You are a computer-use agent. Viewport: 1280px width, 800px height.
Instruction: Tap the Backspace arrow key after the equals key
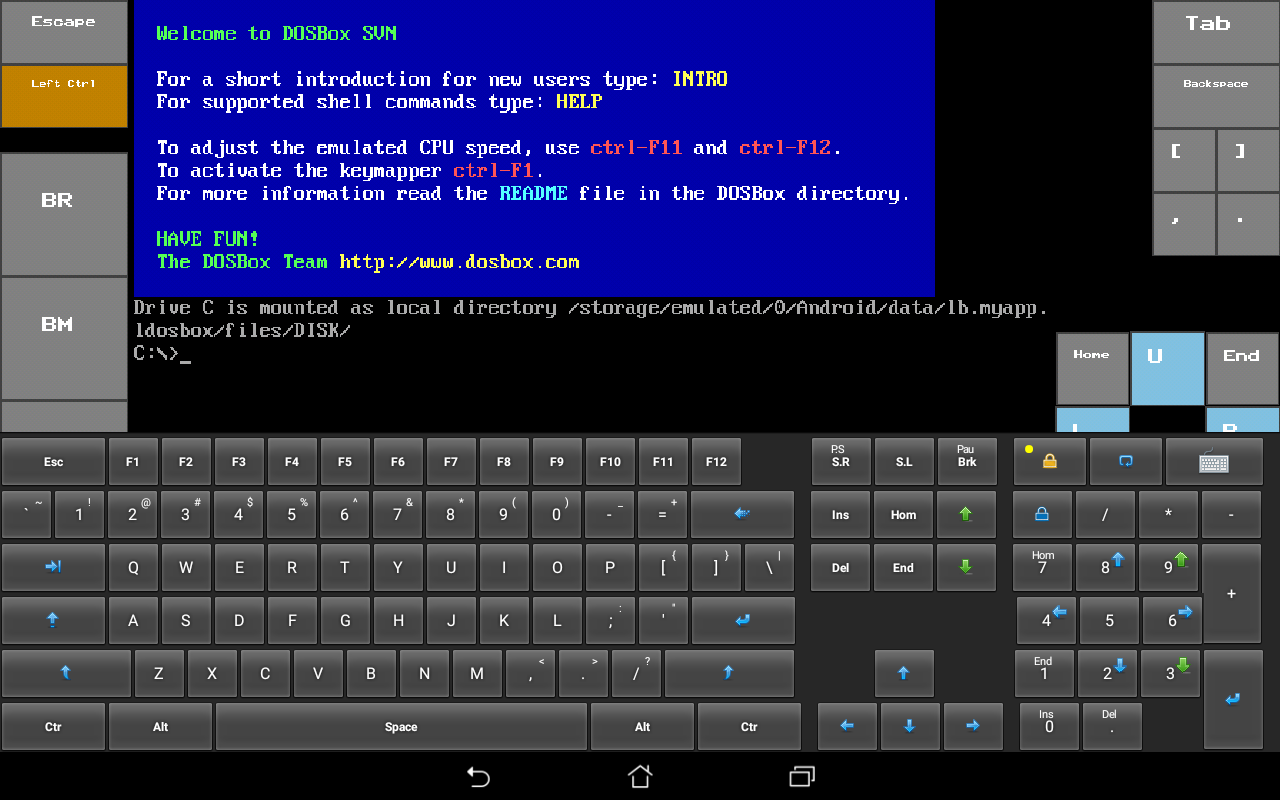pos(742,514)
